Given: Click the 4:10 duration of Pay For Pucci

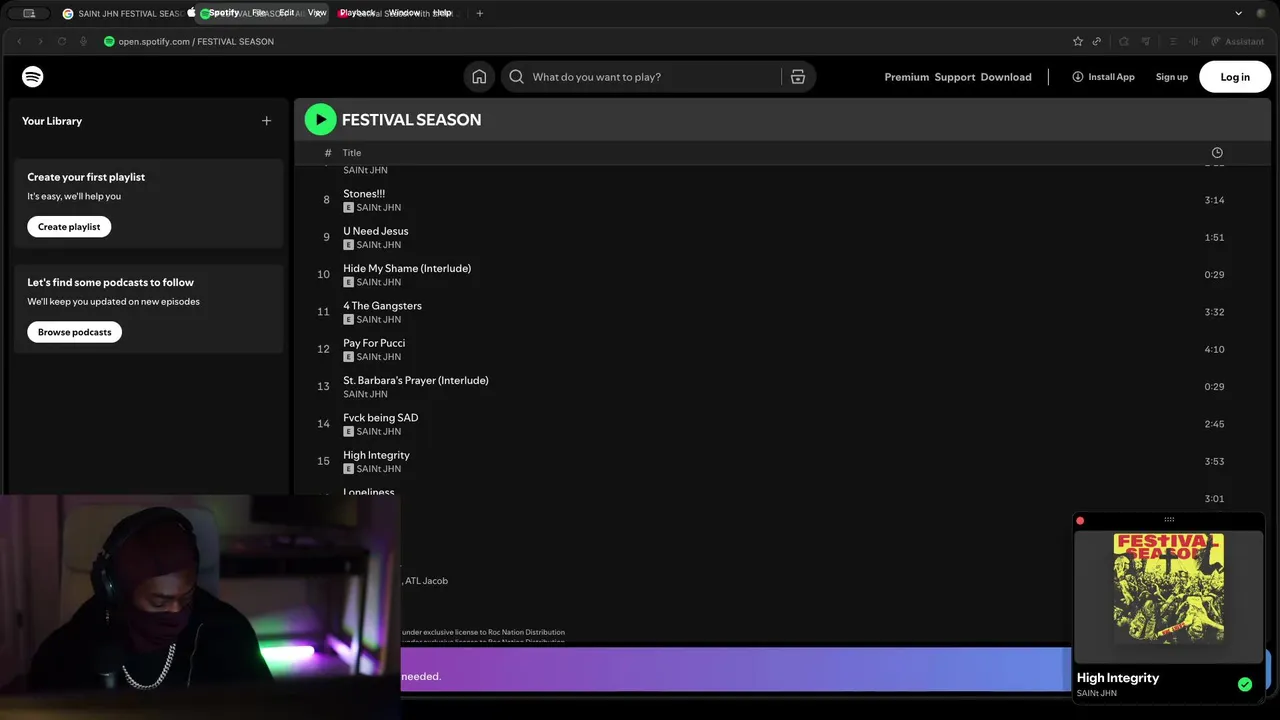Looking at the screenshot, I should click(1214, 349).
